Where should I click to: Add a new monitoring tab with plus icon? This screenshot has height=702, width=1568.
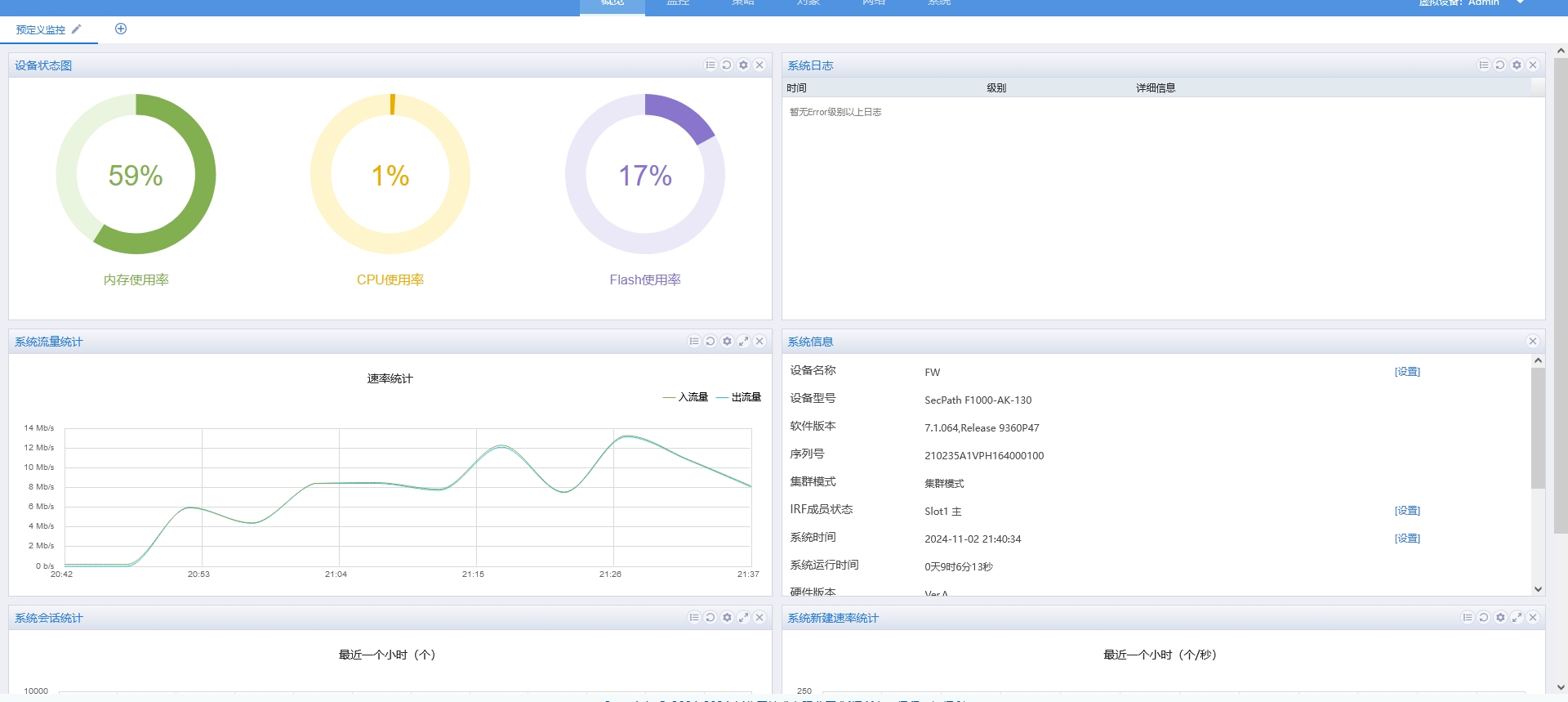121,29
